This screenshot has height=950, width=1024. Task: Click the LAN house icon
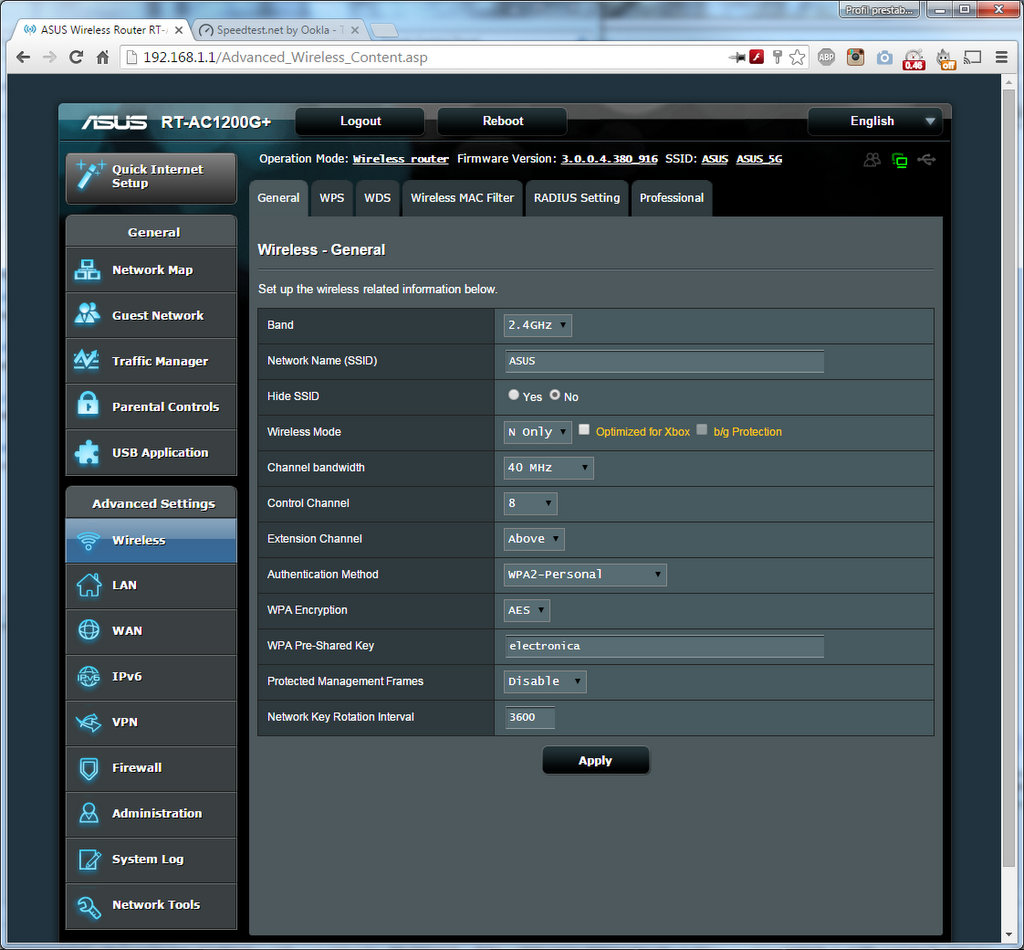[x=89, y=584]
